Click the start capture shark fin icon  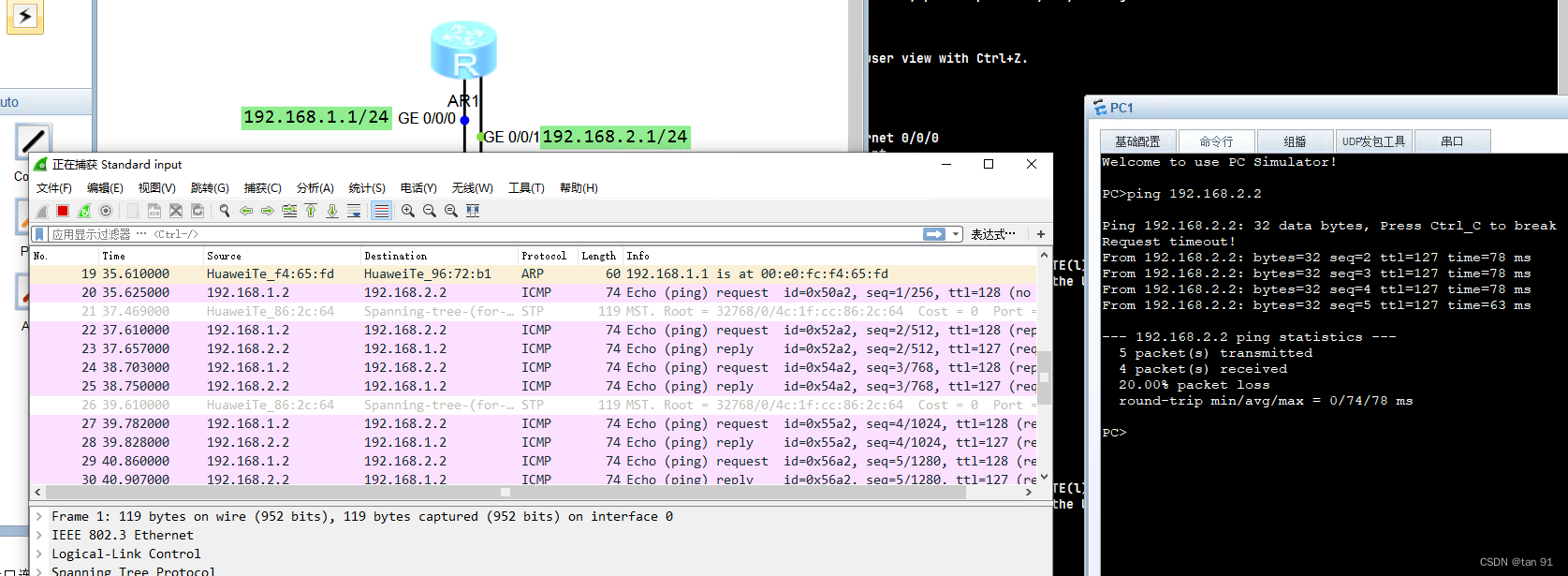coord(41,211)
